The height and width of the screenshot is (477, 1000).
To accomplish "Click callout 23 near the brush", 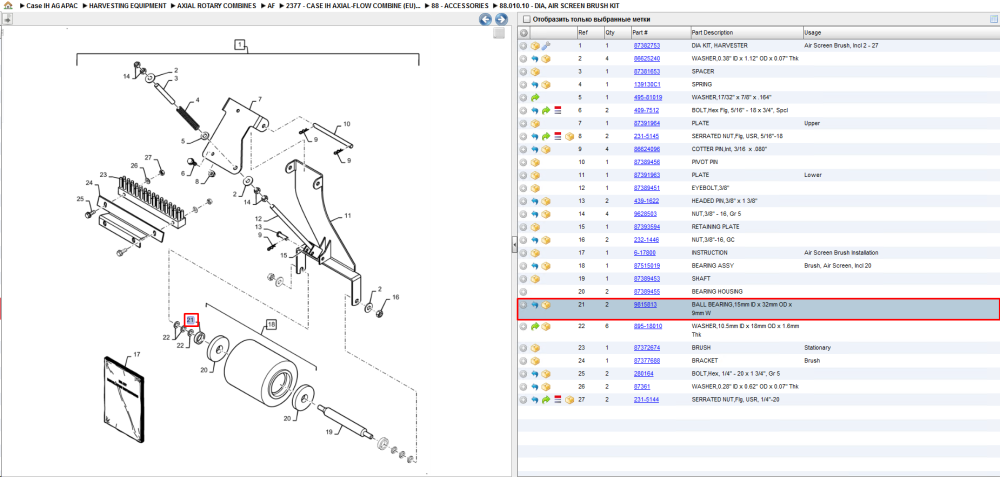I will click(x=103, y=174).
